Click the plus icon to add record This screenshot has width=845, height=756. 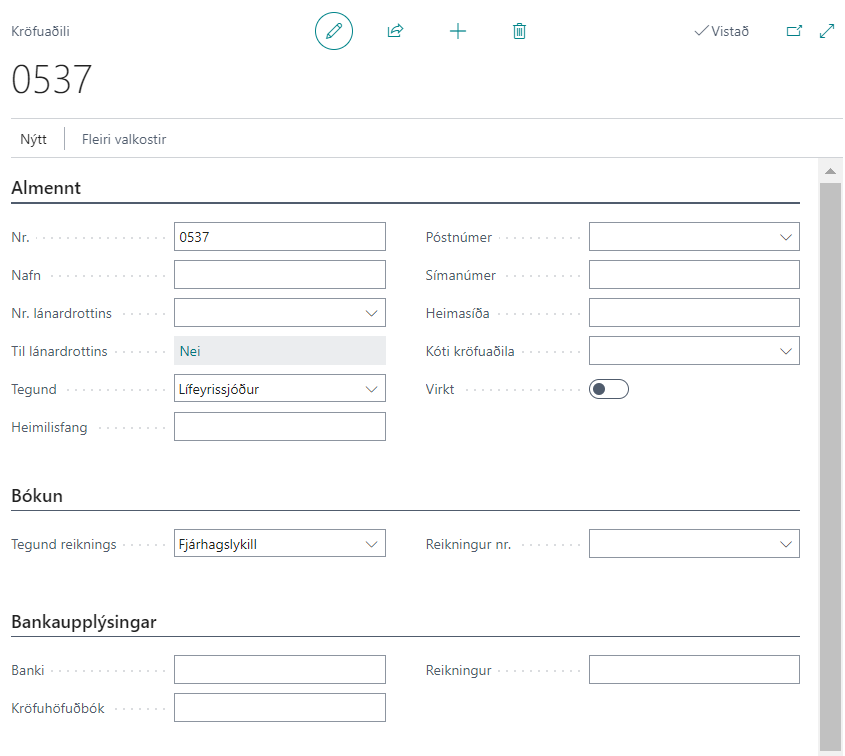click(x=458, y=31)
